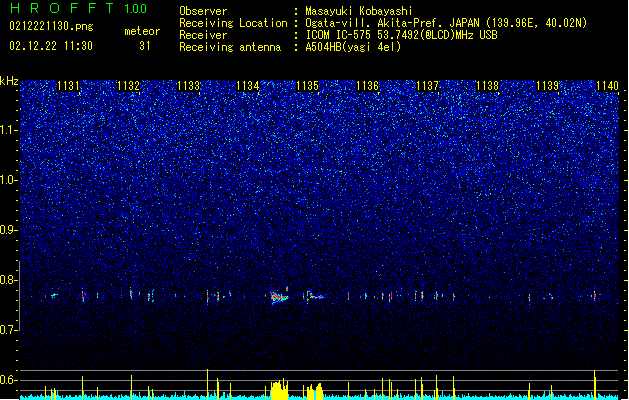Click the Observer field label
The width and height of the screenshot is (629, 400).
point(203,11)
